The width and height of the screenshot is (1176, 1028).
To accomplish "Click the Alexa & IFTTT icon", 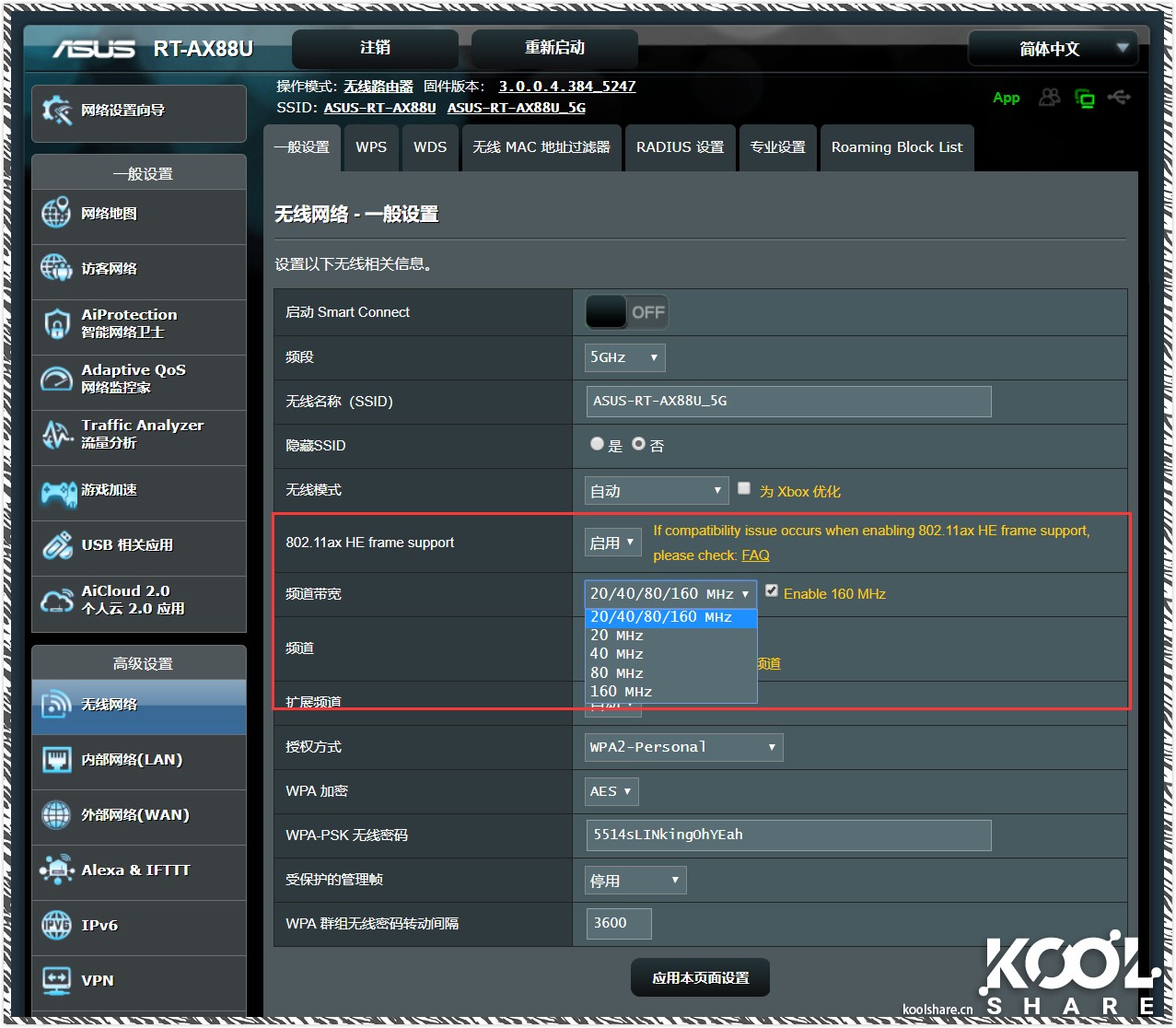I will [56, 870].
